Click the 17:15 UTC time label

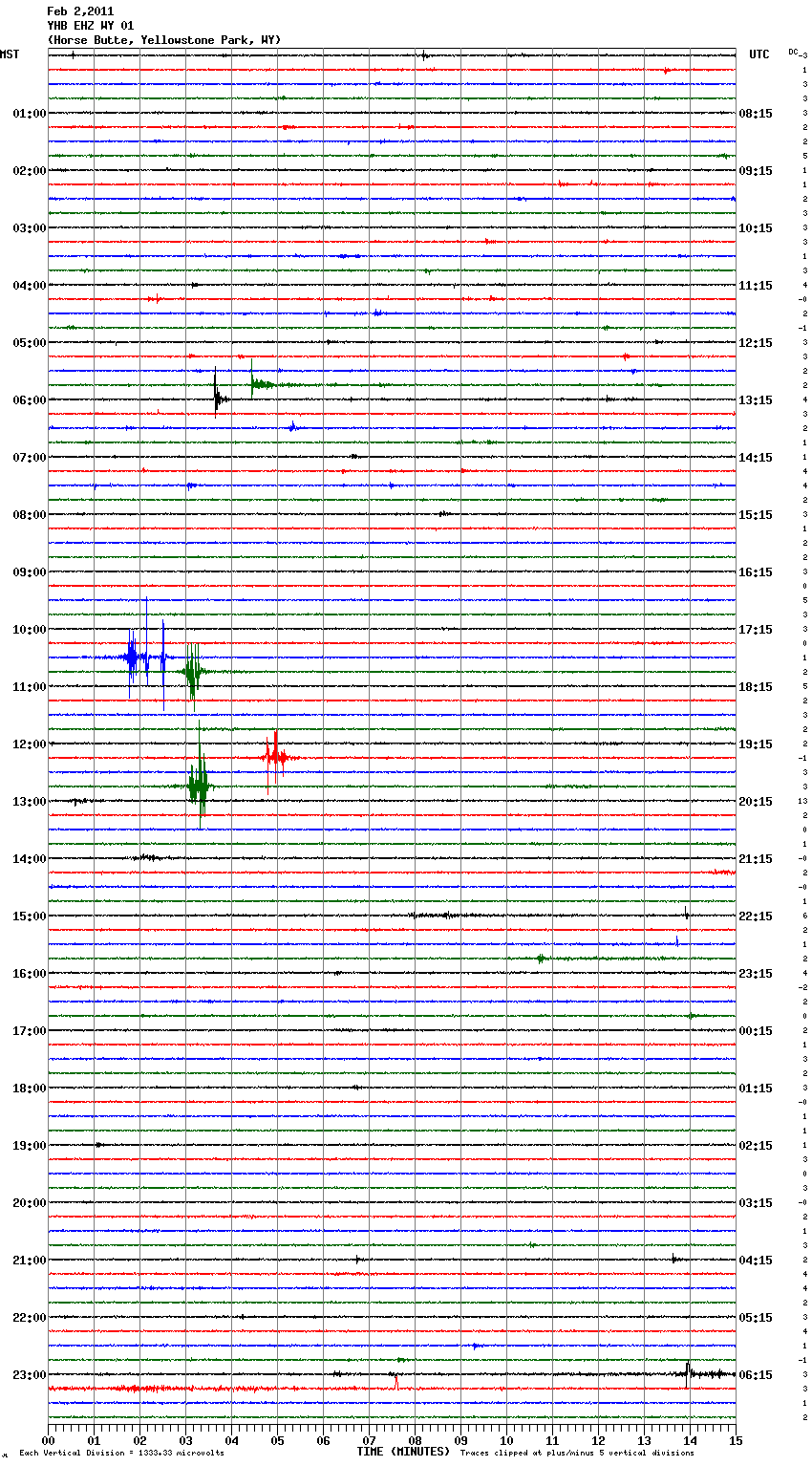click(x=756, y=630)
